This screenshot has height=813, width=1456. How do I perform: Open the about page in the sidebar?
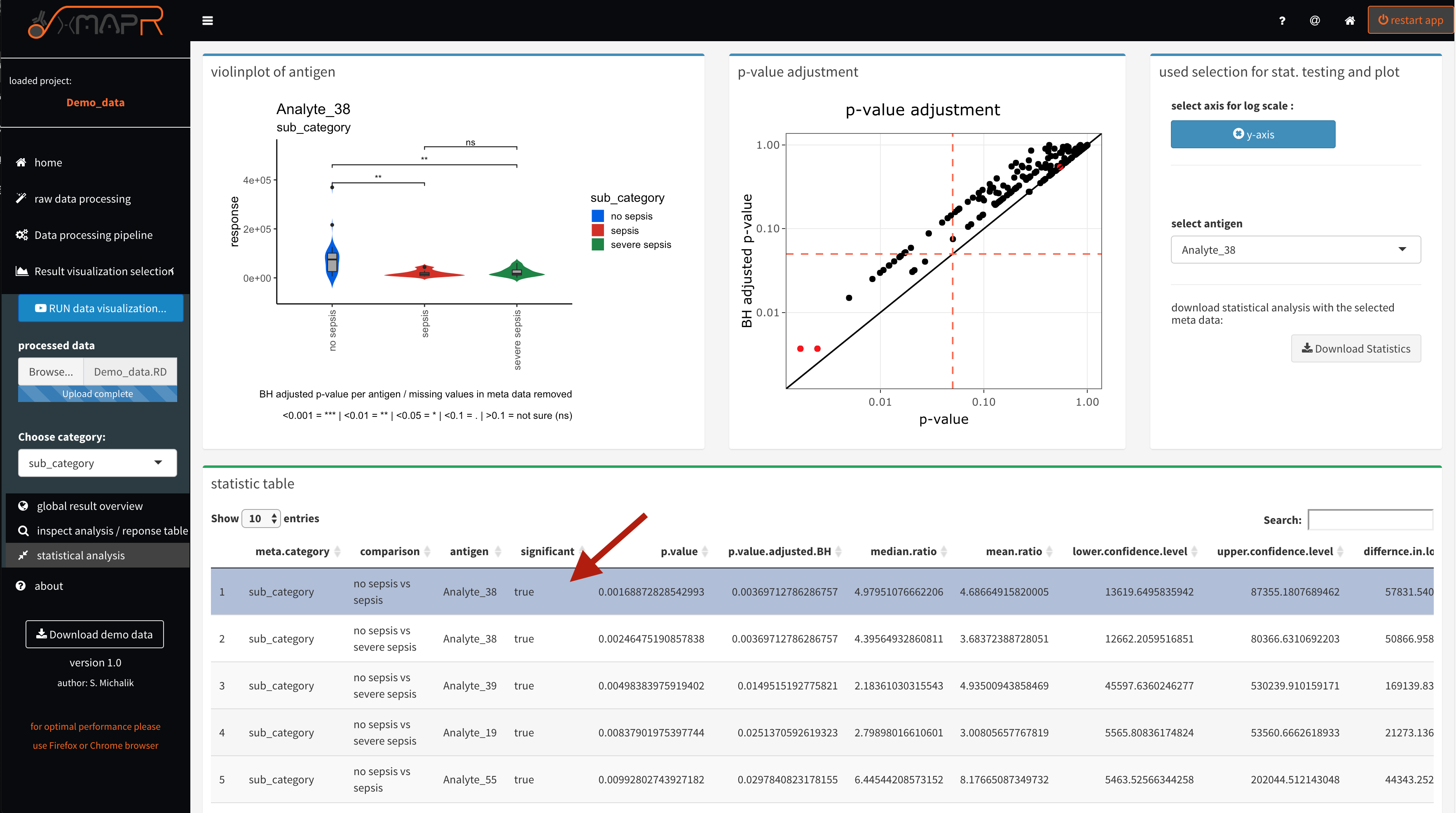click(x=48, y=585)
